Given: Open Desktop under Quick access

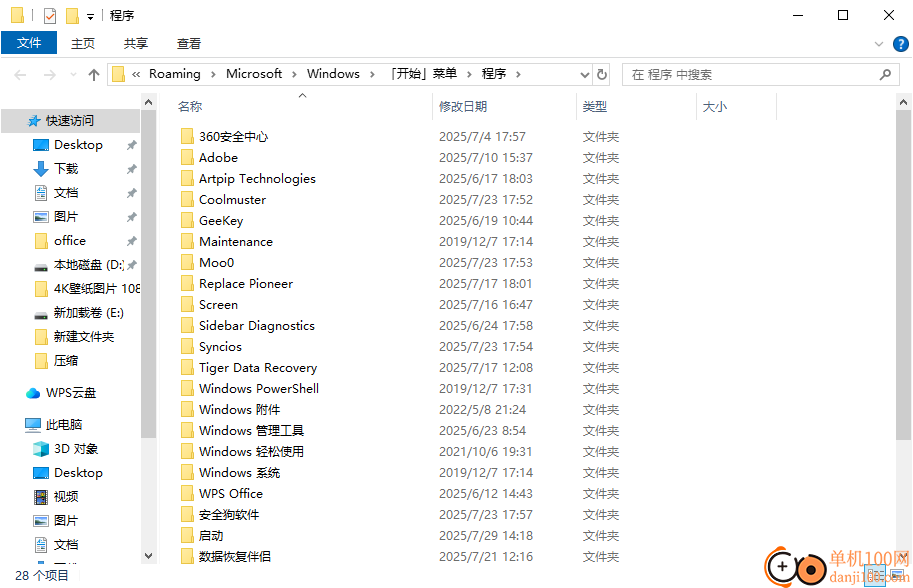Looking at the screenshot, I should point(78,144).
